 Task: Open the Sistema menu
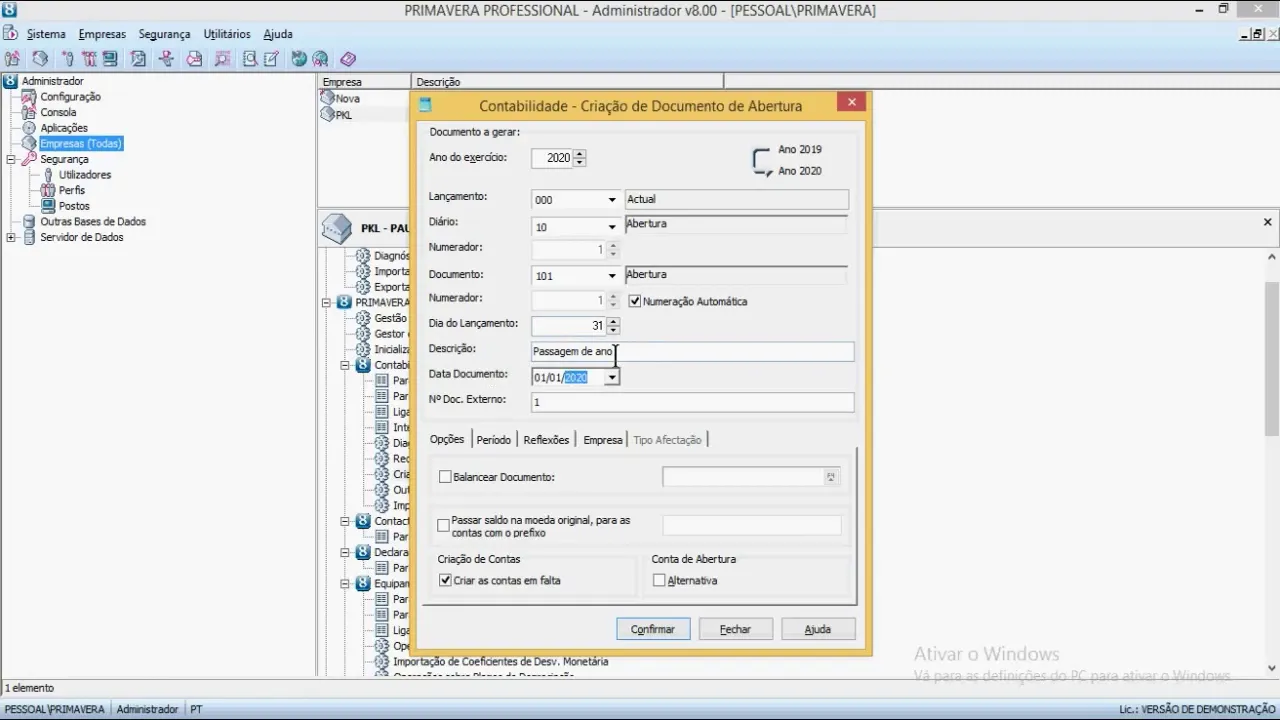pyautogui.click(x=46, y=34)
